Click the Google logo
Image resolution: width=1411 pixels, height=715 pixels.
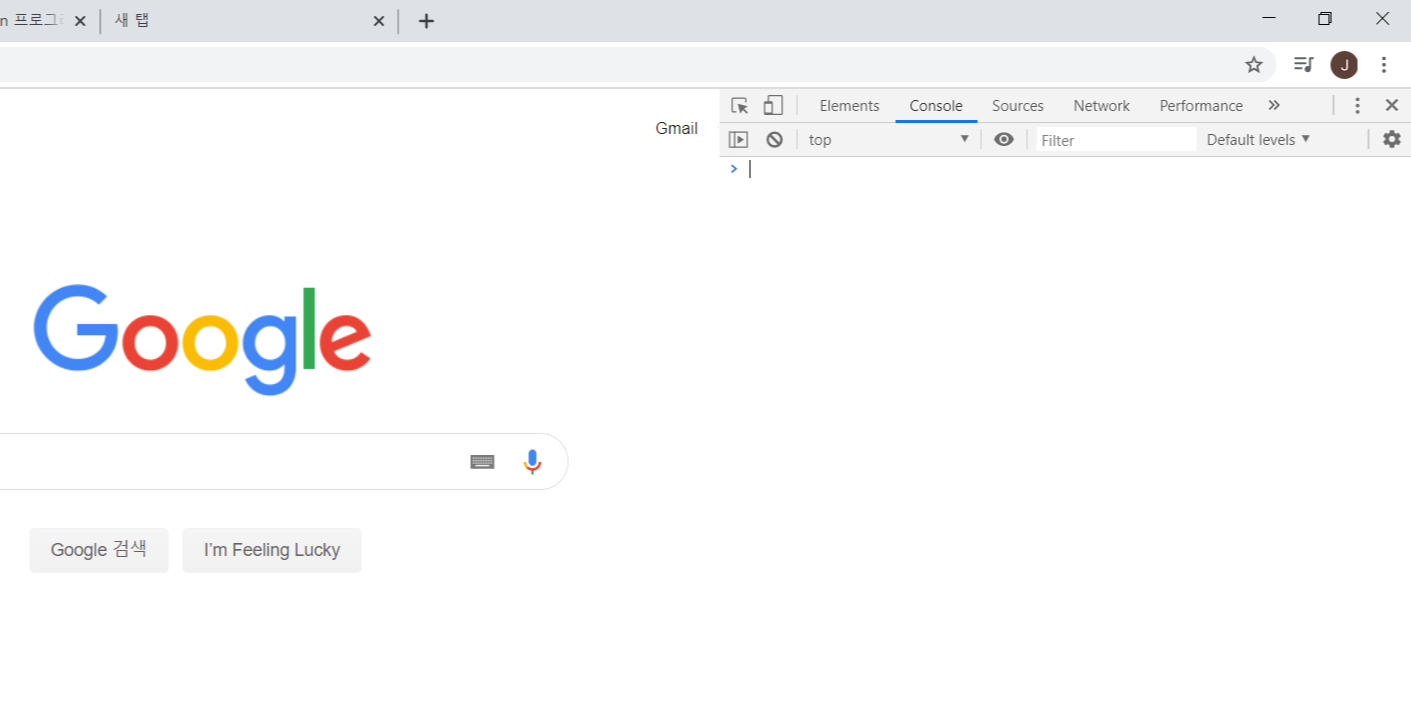[x=203, y=339]
